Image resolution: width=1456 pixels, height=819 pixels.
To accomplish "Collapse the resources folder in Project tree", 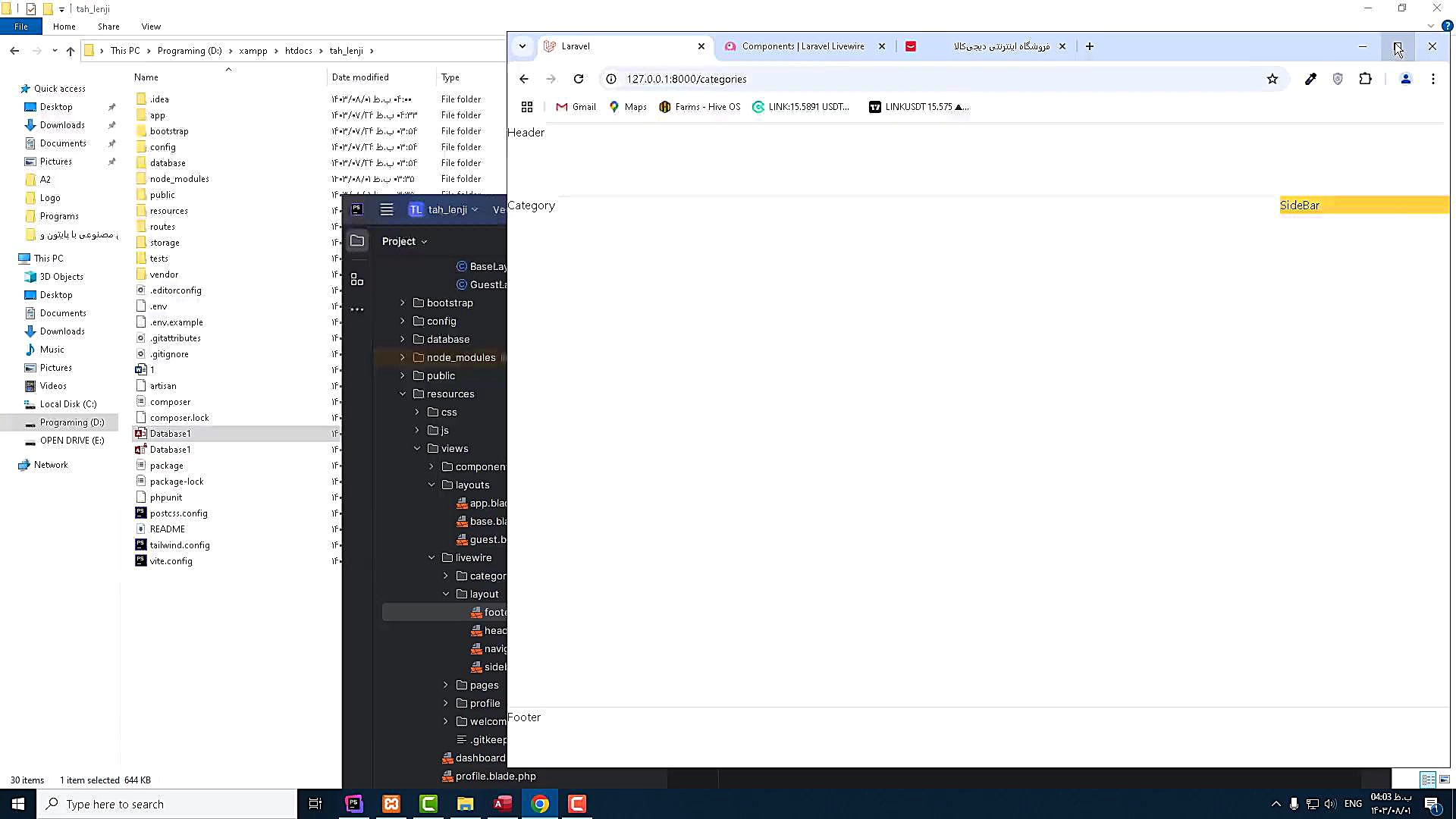I will coord(403,394).
